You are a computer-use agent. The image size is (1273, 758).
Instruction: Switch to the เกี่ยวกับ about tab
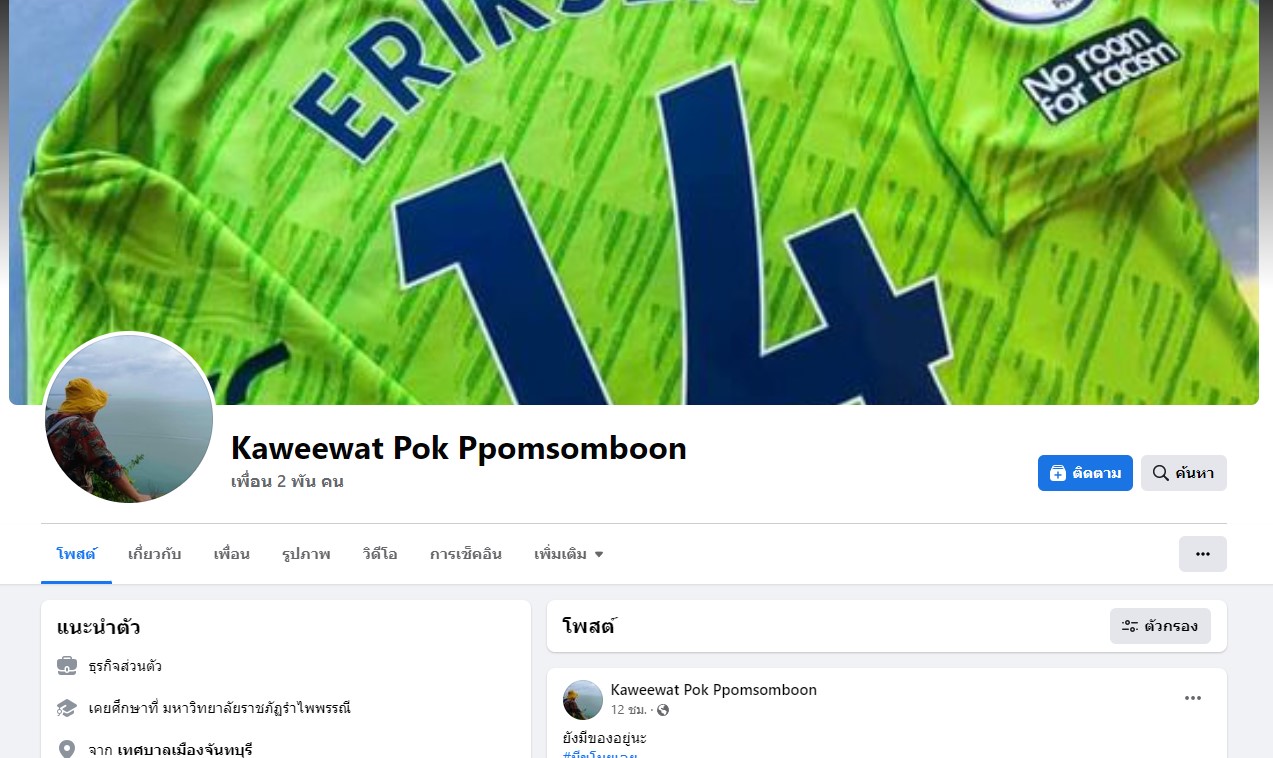155,554
